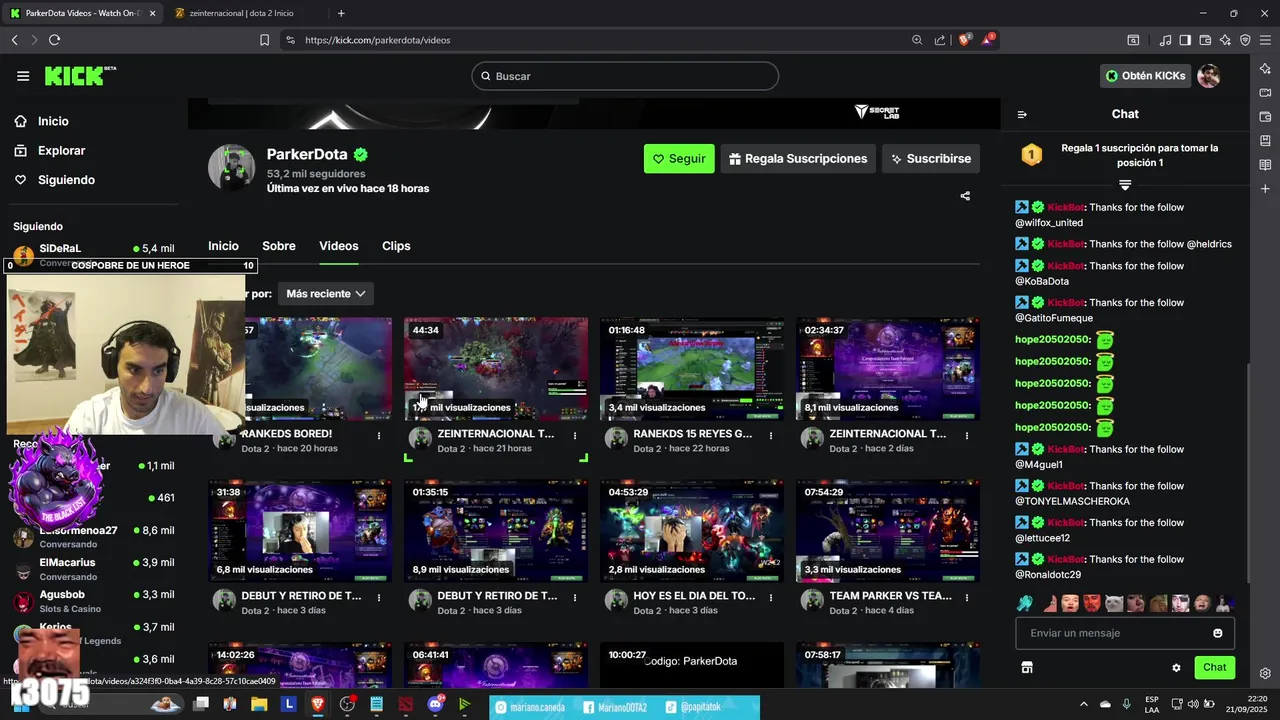Click the Suscribirse button

tap(931, 159)
